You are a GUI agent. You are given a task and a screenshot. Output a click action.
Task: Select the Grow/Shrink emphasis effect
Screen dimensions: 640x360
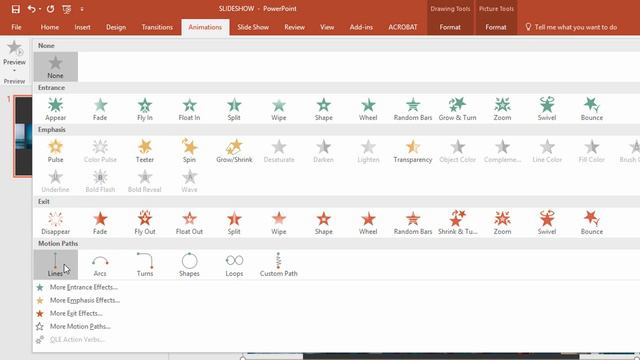(234, 151)
